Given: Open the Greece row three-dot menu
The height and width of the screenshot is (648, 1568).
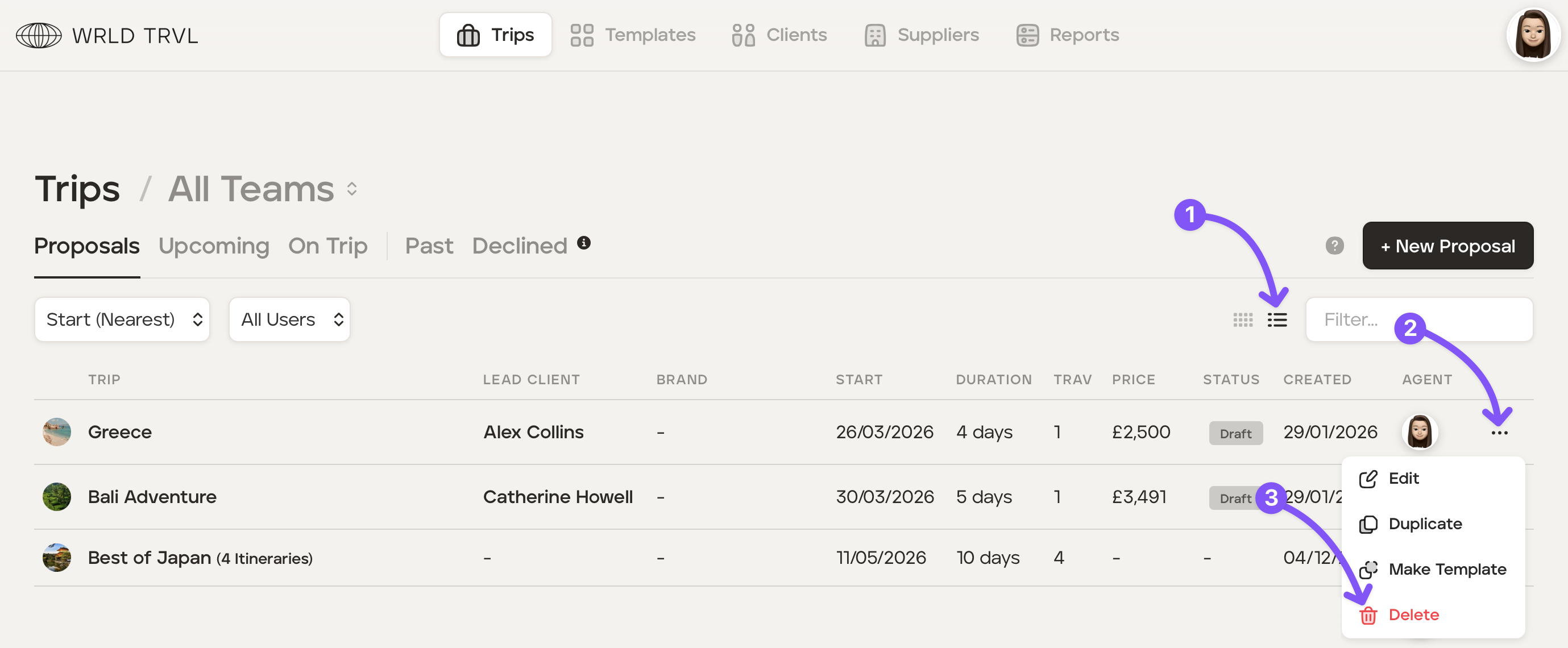Looking at the screenshot, I should point(1499,433).
